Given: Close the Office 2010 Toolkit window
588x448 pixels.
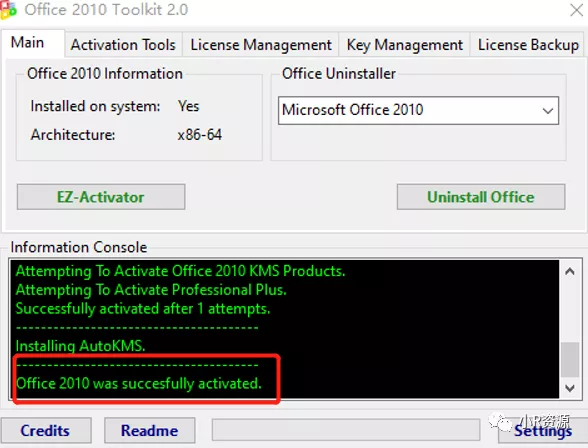Looking at the screenshot, I should coord(577,10).
